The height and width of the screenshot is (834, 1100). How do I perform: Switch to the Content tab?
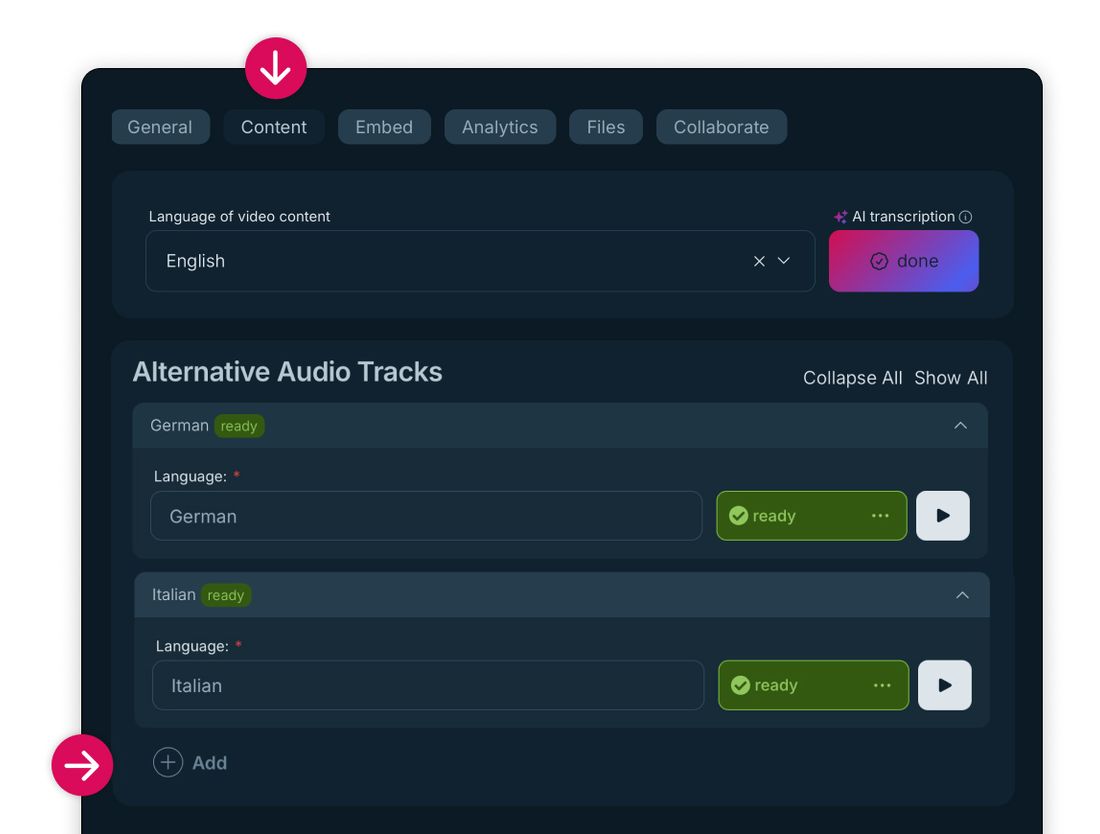(x=274, y=127)
